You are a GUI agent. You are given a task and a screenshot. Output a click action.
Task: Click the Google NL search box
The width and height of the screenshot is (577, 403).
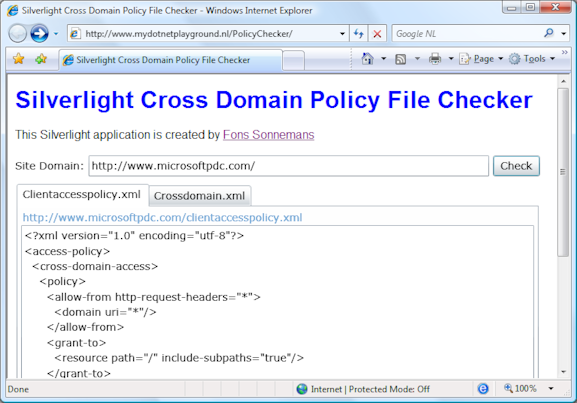coord(467,34)
